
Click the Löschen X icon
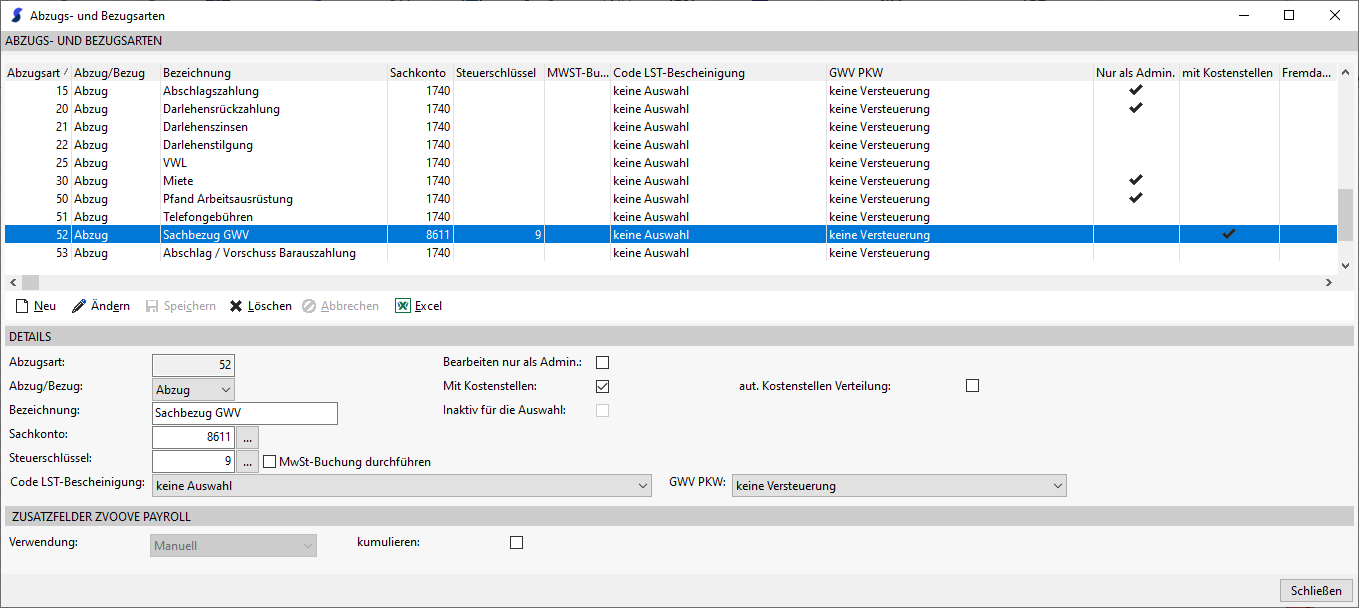236,306
